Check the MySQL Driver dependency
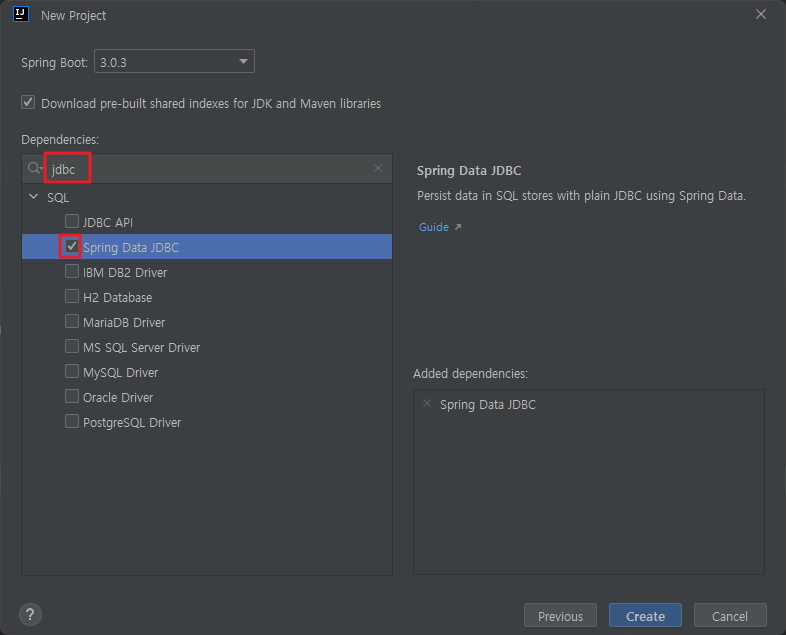This screenshot has width=786, height=635. (x=72, y=371)
